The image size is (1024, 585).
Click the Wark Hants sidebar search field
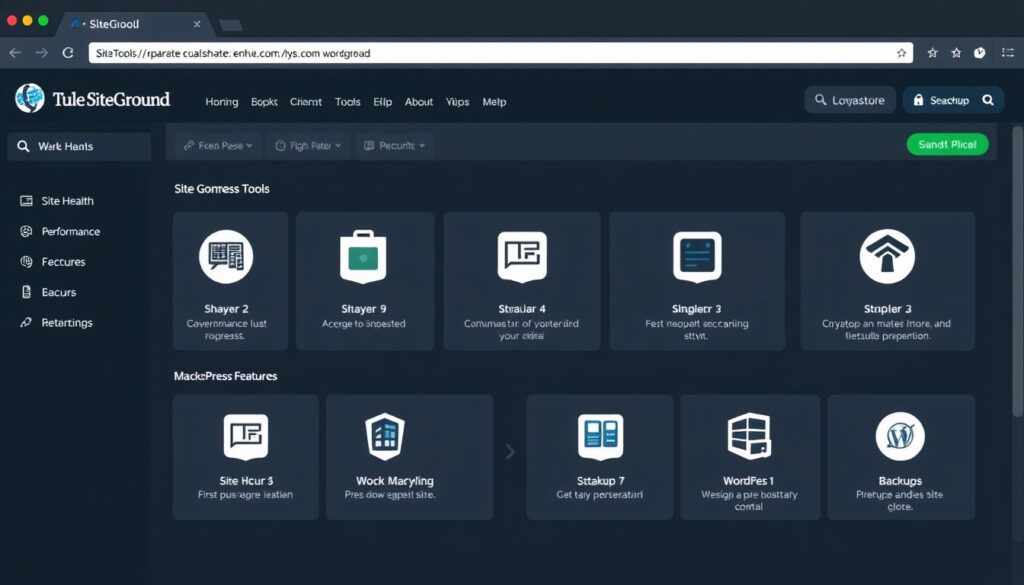[78, 147]
